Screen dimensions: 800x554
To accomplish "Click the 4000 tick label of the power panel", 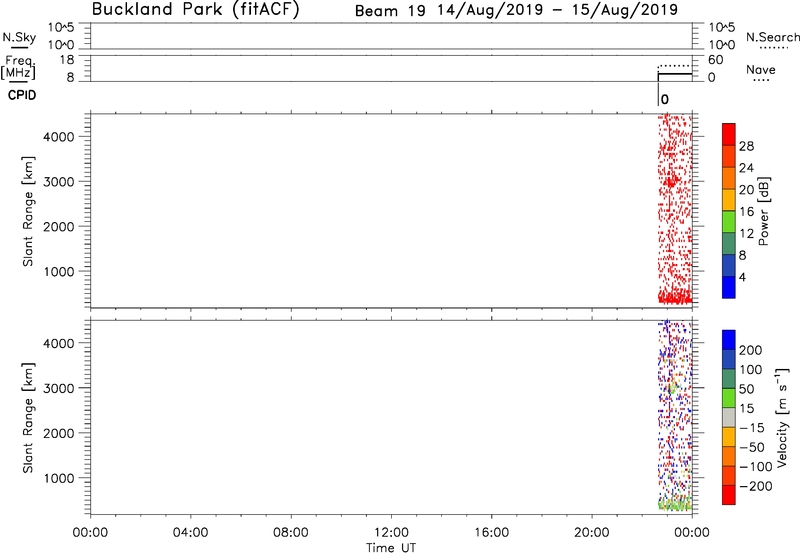I will pos(59,137).
